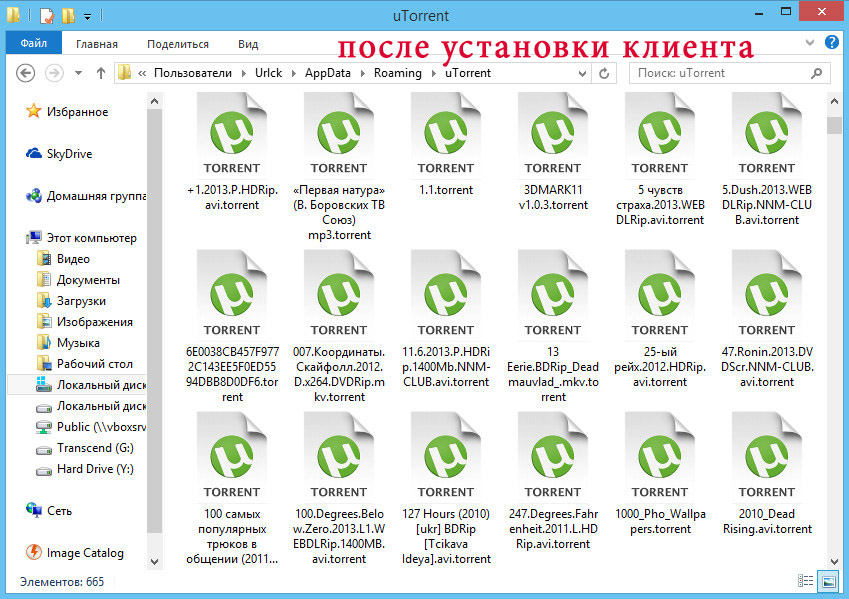Click the Forward navigation arrow
The height and width of the screenshot is (599, 849).
pos(54,73)
